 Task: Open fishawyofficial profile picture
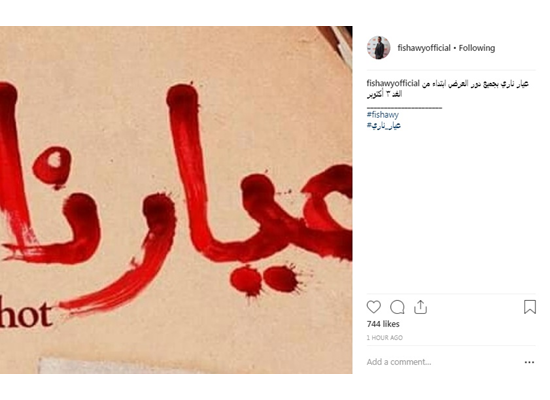pyautogui.click(x=378, y=47)
